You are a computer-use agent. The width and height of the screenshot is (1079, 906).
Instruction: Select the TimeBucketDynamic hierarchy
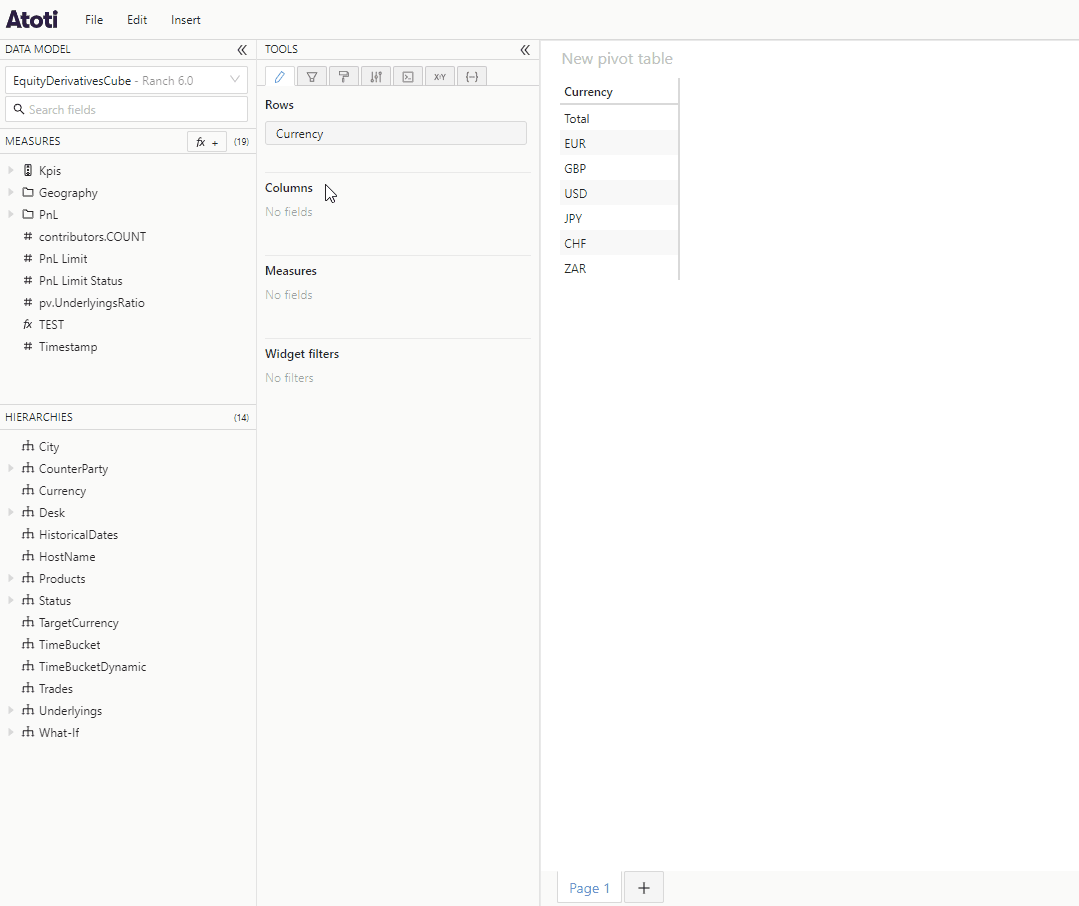(x=92, y=667)
